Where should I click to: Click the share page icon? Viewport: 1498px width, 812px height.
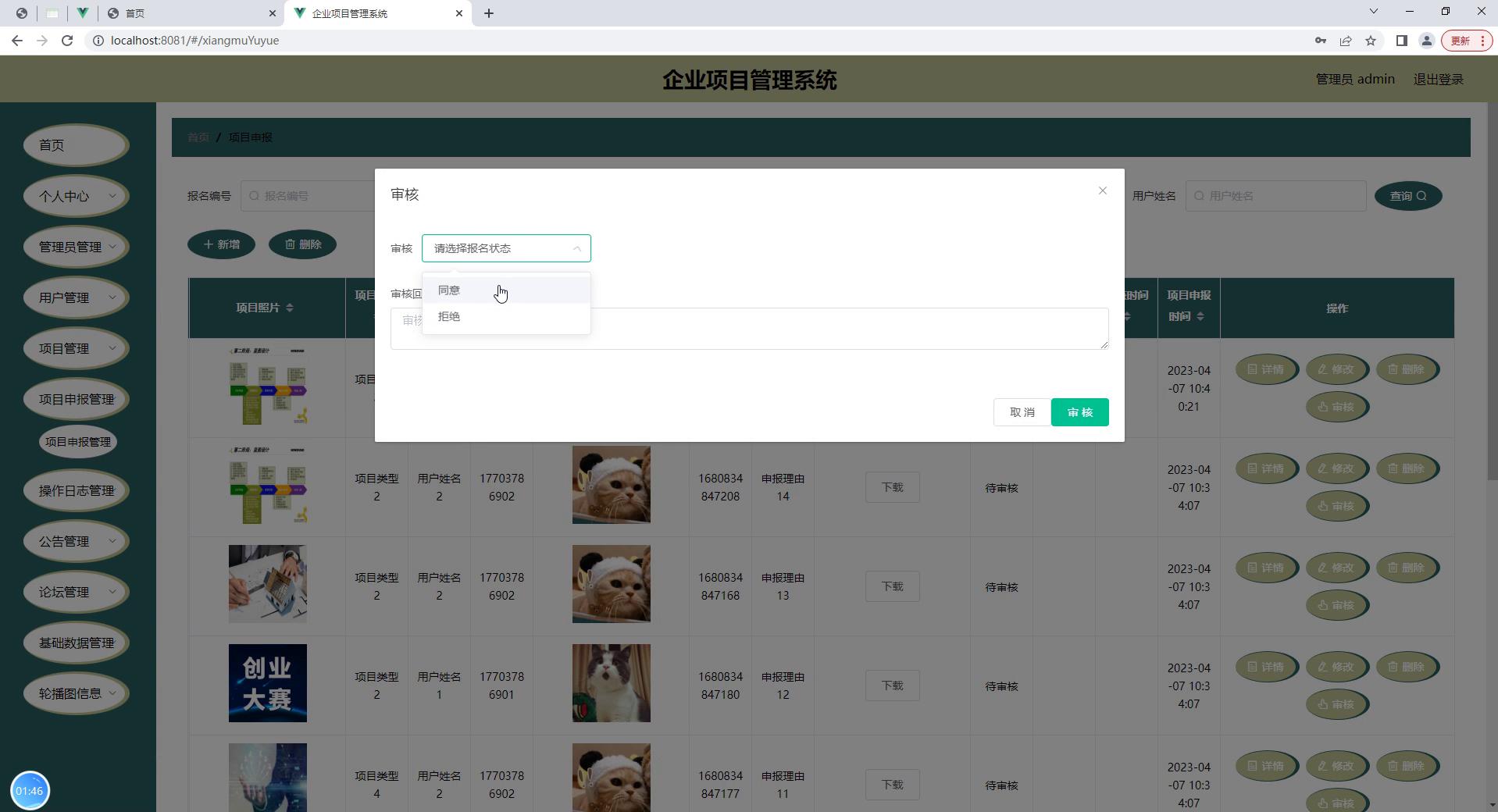pos(1346,41)
